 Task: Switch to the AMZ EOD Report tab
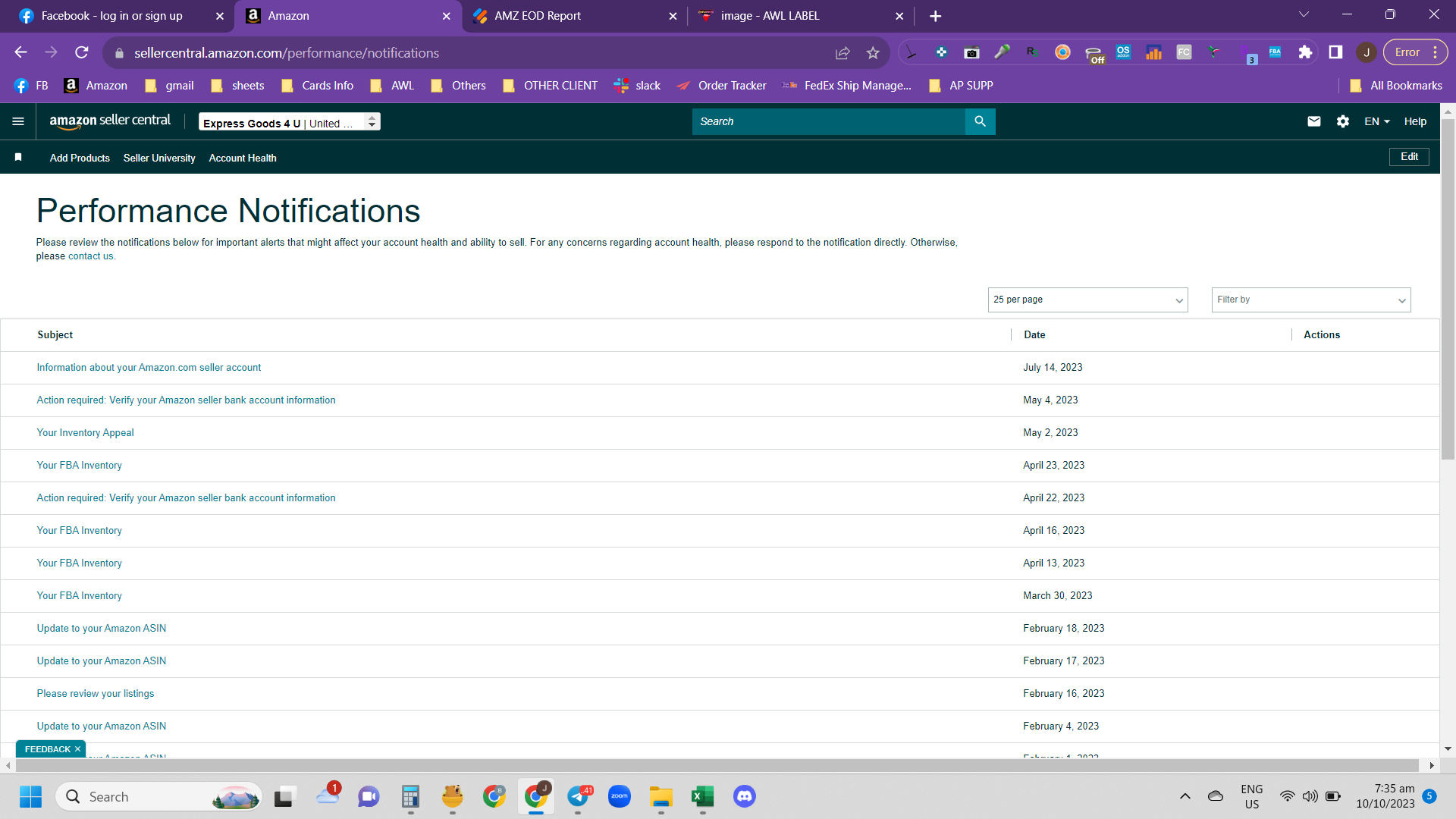pyautogui.click(x=537, y=16)
